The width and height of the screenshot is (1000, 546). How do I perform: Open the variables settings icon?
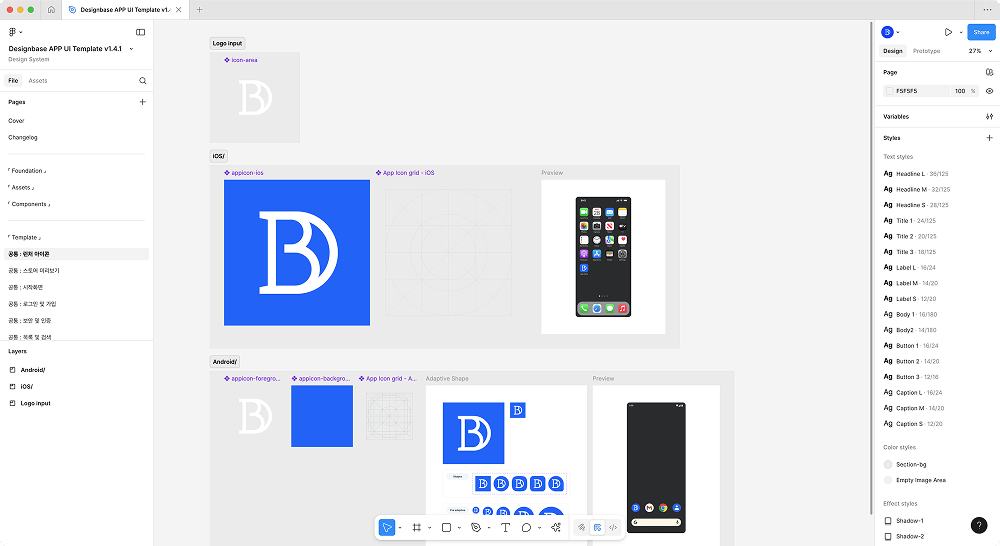point(989,117)
